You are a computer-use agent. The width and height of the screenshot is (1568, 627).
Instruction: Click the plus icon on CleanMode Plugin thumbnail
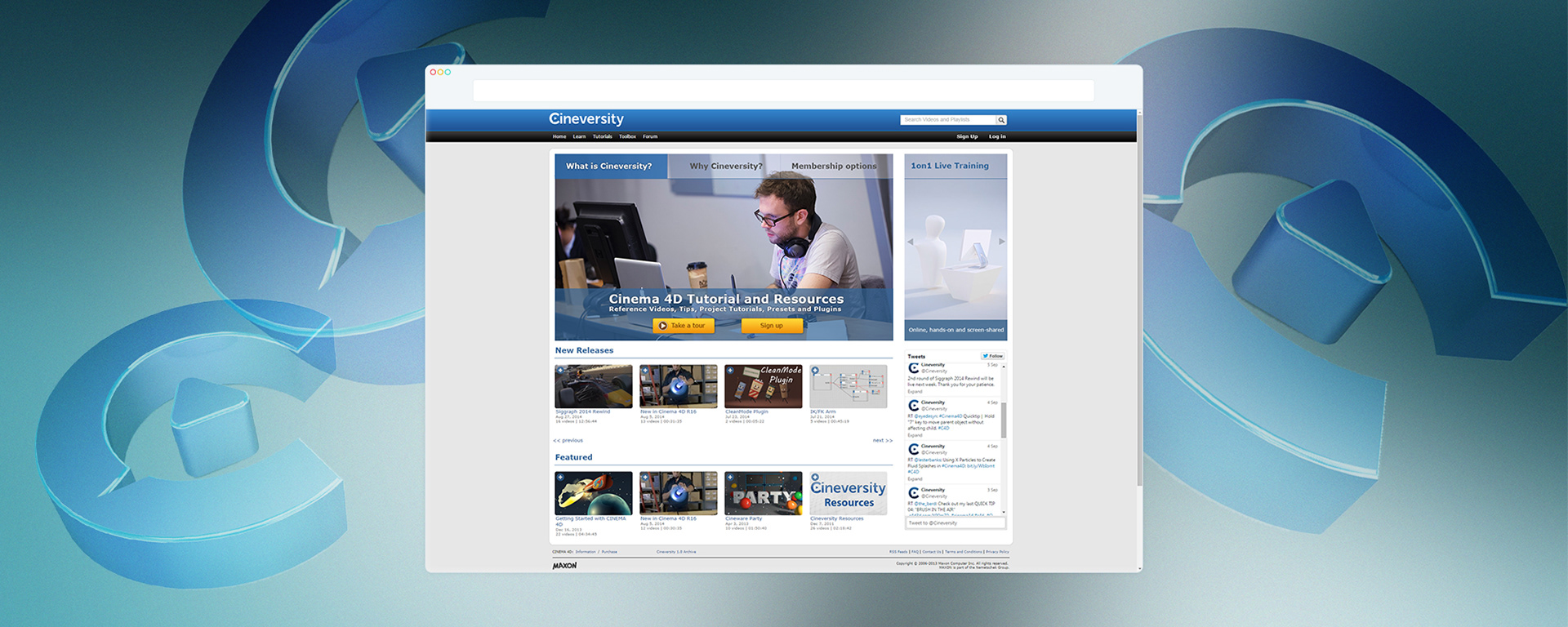tap(730, 371)
